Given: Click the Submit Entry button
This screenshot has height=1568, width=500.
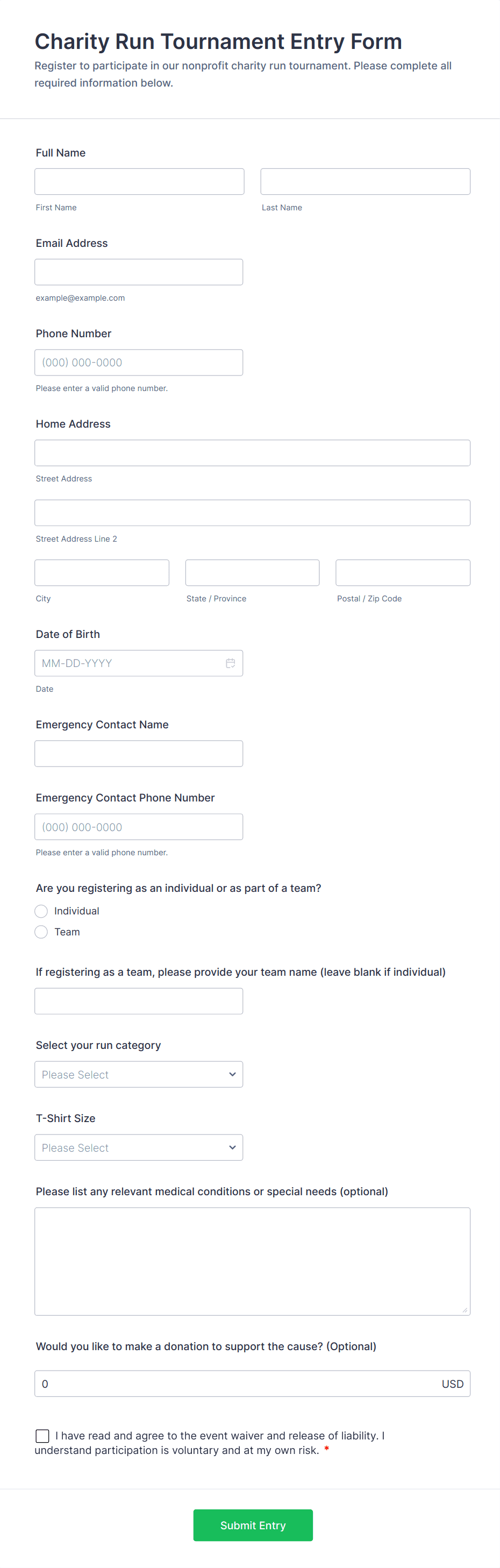Looking at the screenshot, I should (253, 1525).
